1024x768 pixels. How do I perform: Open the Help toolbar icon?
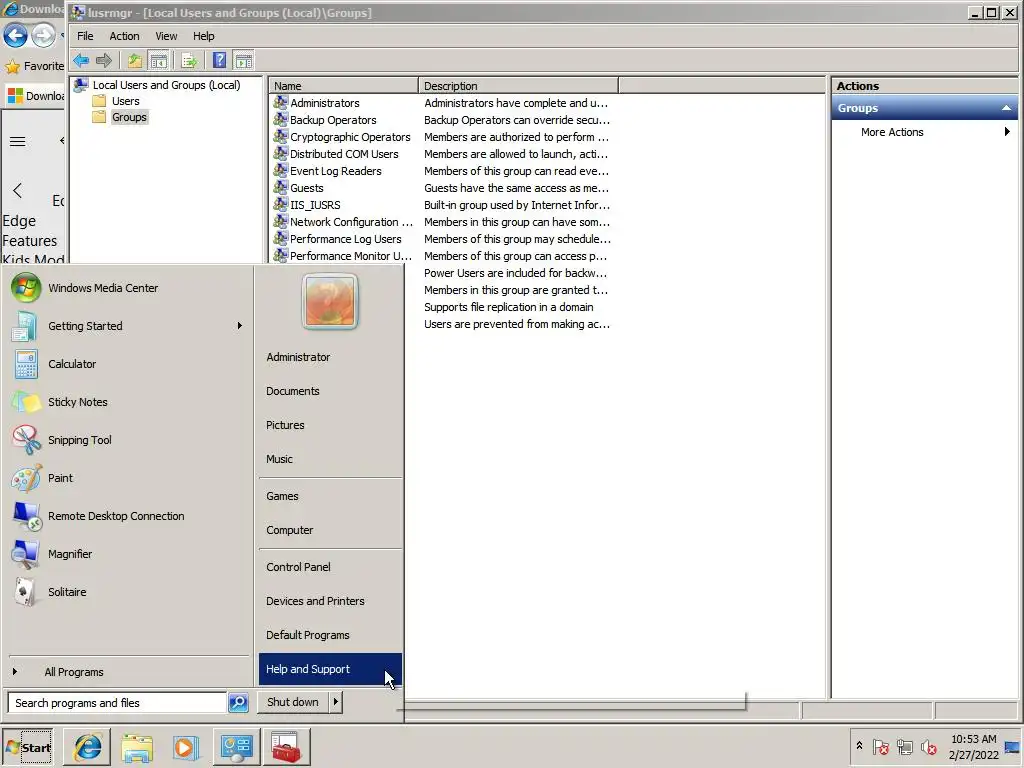point(219,61)
